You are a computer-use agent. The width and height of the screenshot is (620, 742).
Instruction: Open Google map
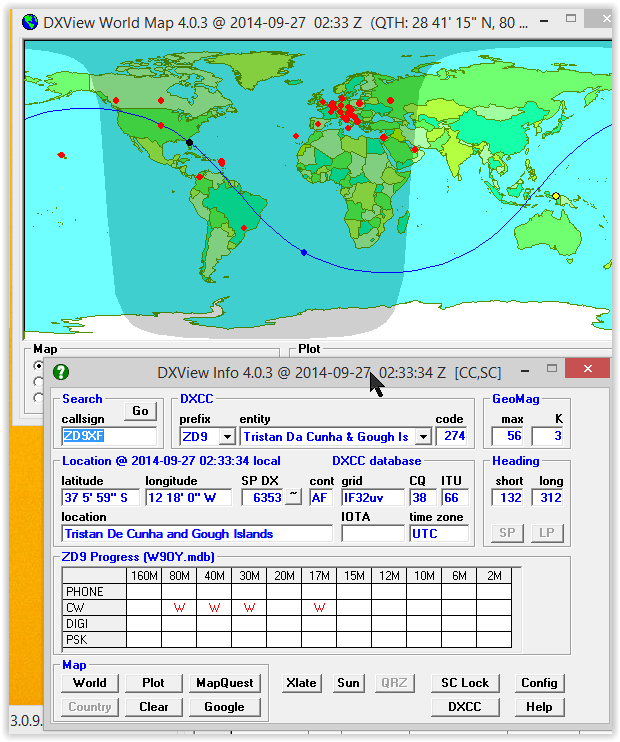point(225,707)
